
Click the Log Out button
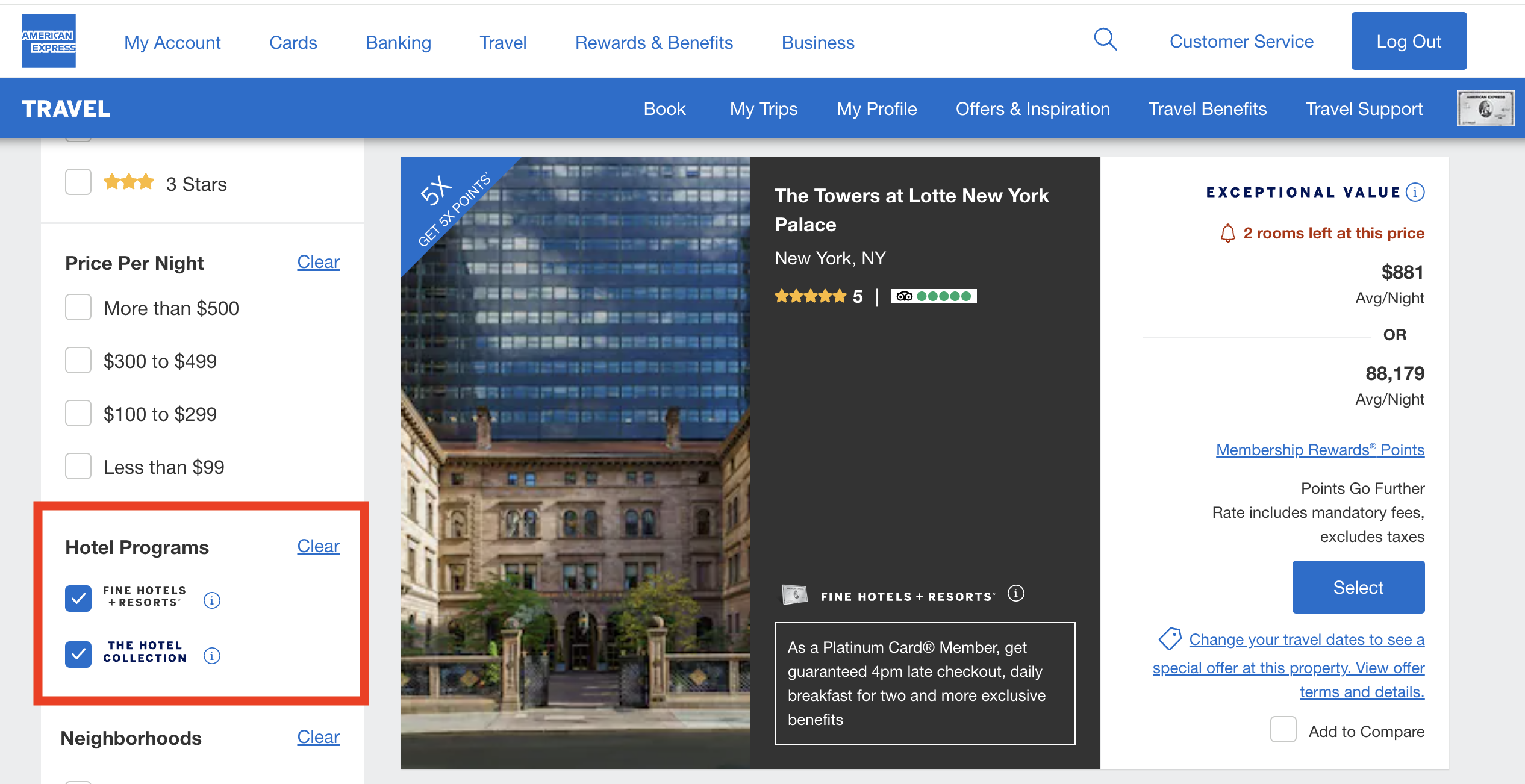tap(1409, 41)
